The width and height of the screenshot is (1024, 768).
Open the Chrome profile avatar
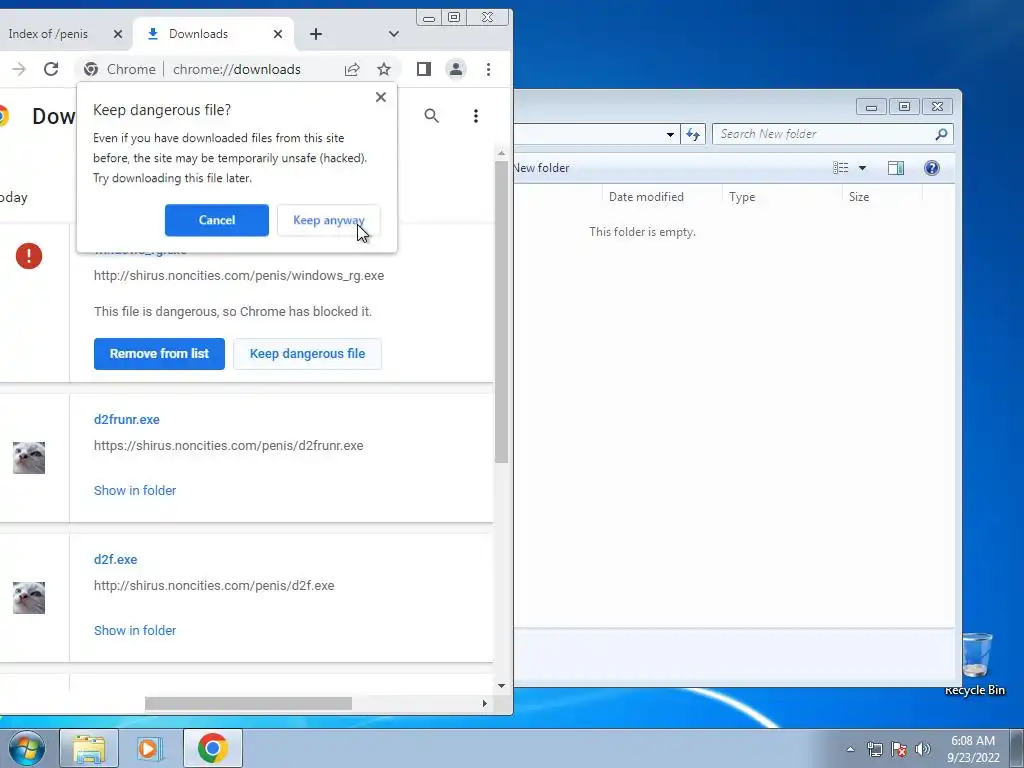(x=456, y=69)
